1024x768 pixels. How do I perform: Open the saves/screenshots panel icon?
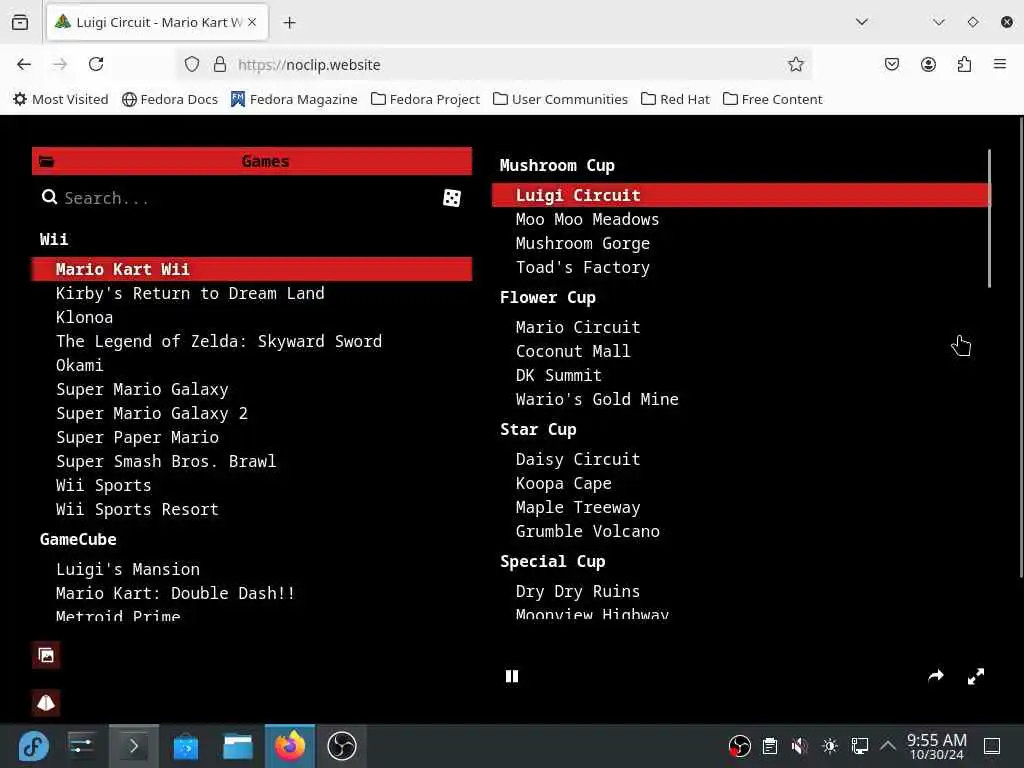click(x=46, y=655)
